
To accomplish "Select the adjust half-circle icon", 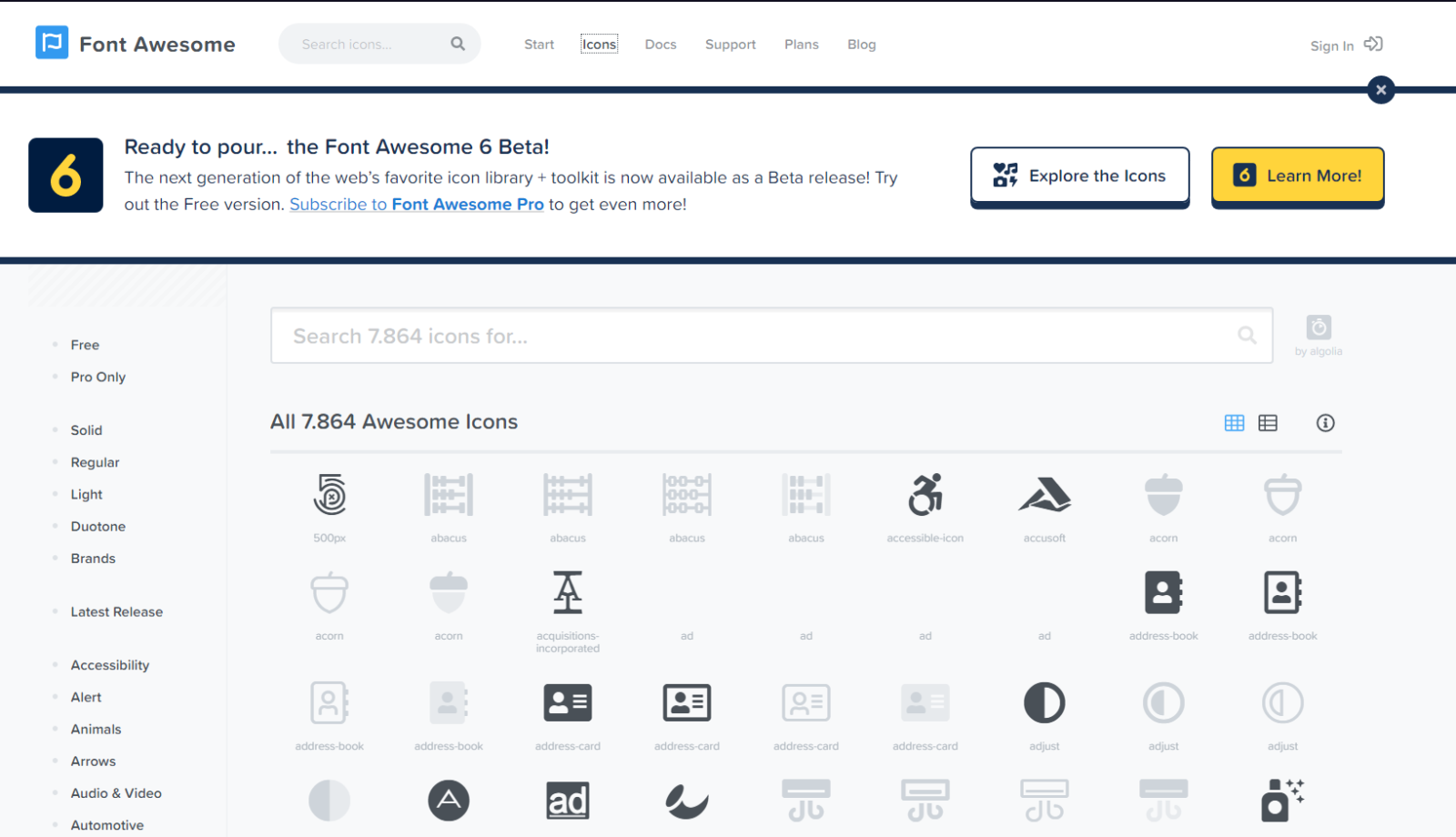I will point(1044,701).
